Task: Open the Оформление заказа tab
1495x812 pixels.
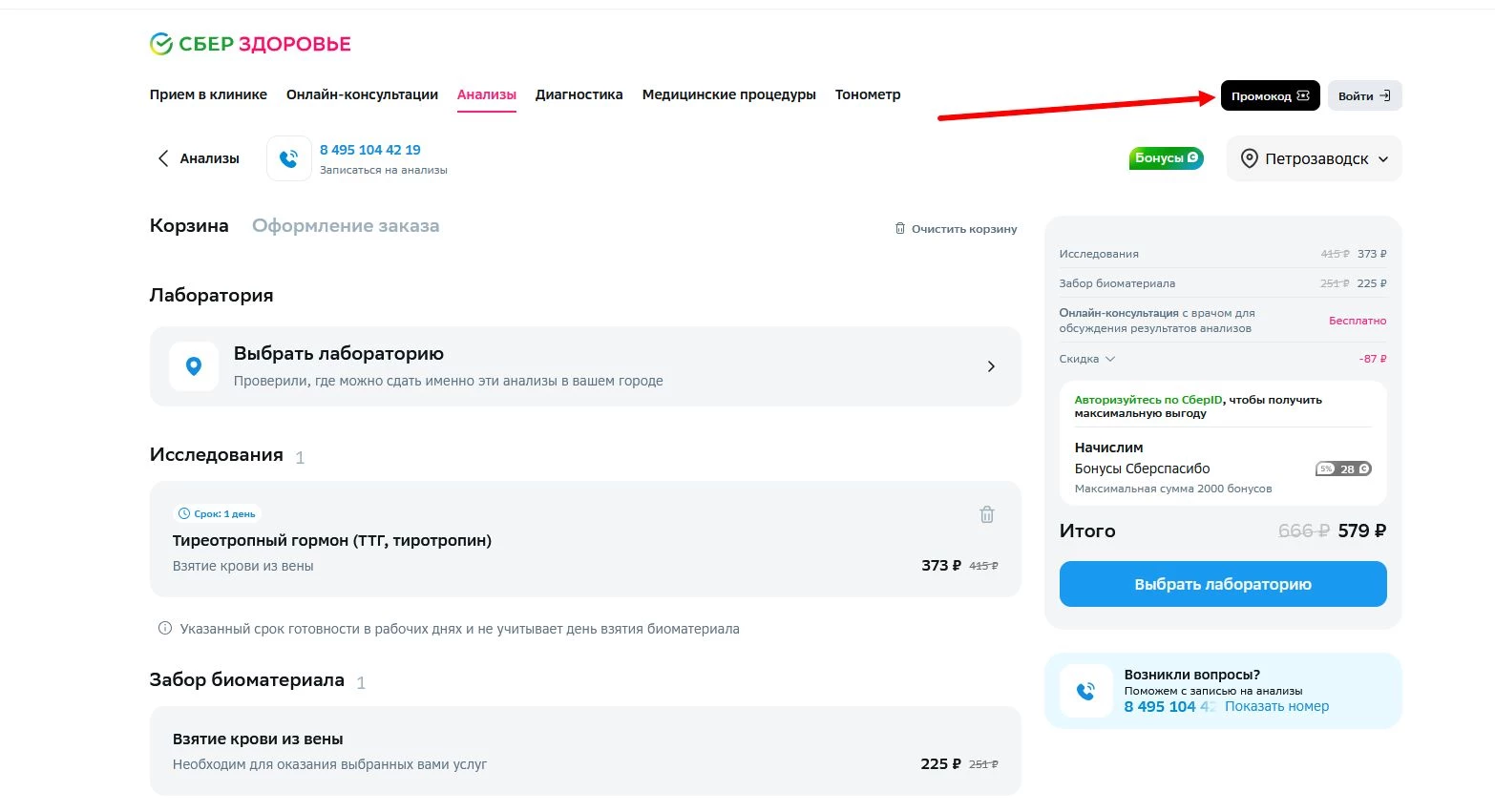Action: (x=346, y=225)
